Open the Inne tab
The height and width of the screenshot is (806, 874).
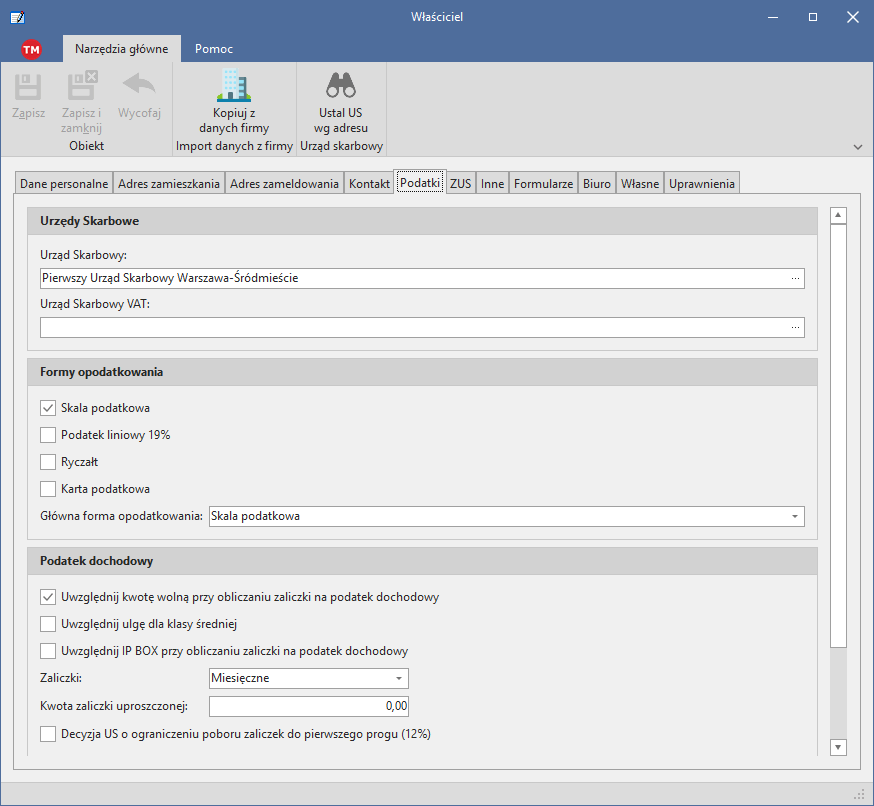point(493,183)
